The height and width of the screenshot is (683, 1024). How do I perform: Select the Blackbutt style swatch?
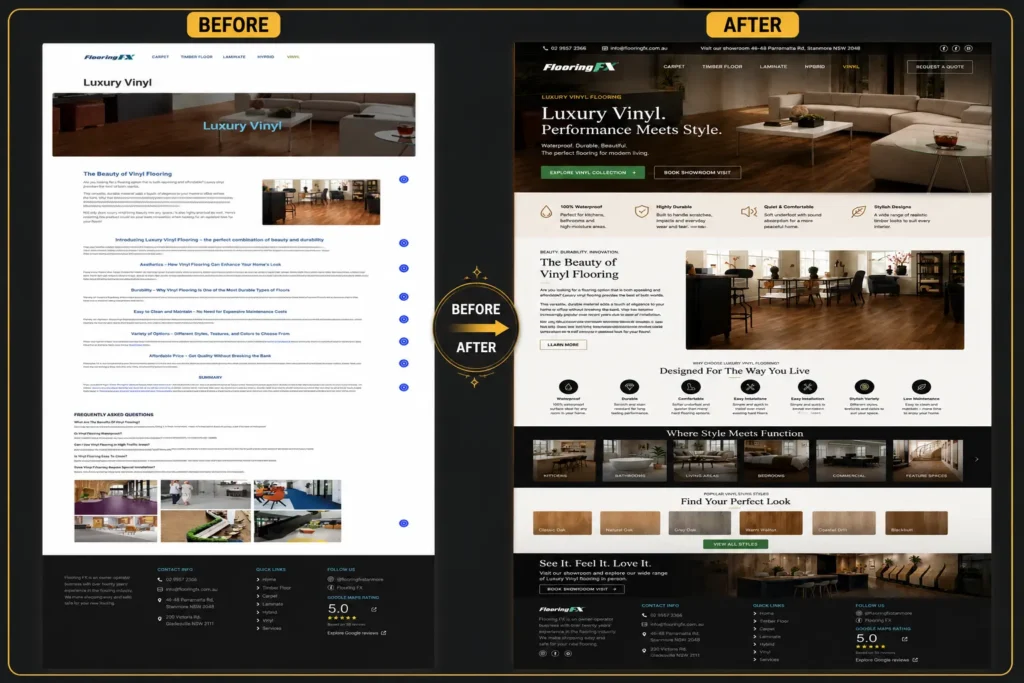916,523
